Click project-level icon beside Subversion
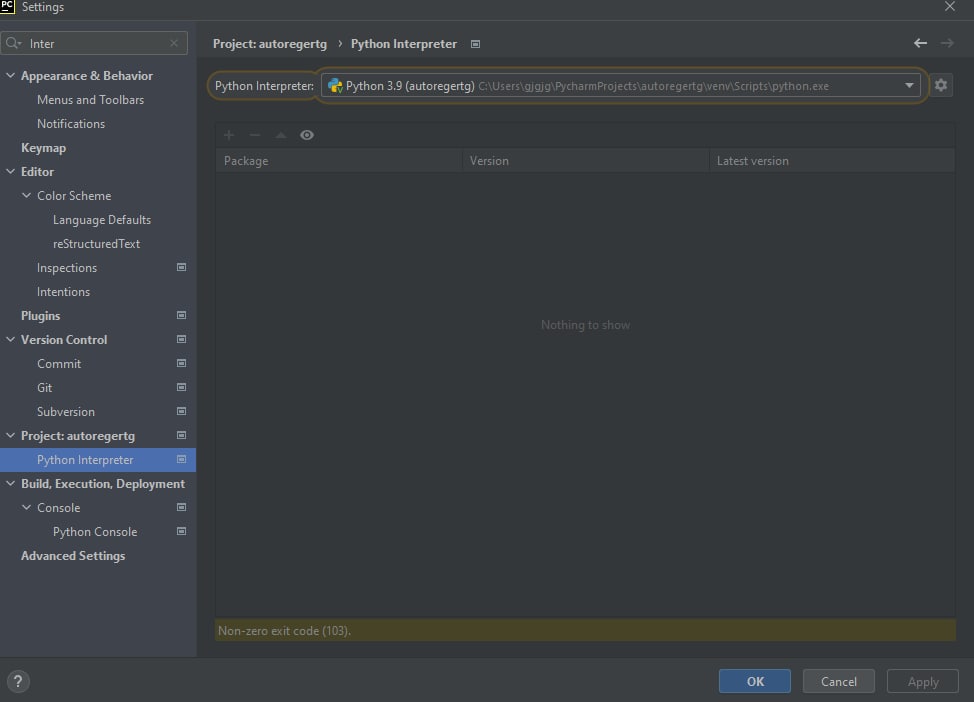 click(x=181, y=411)
